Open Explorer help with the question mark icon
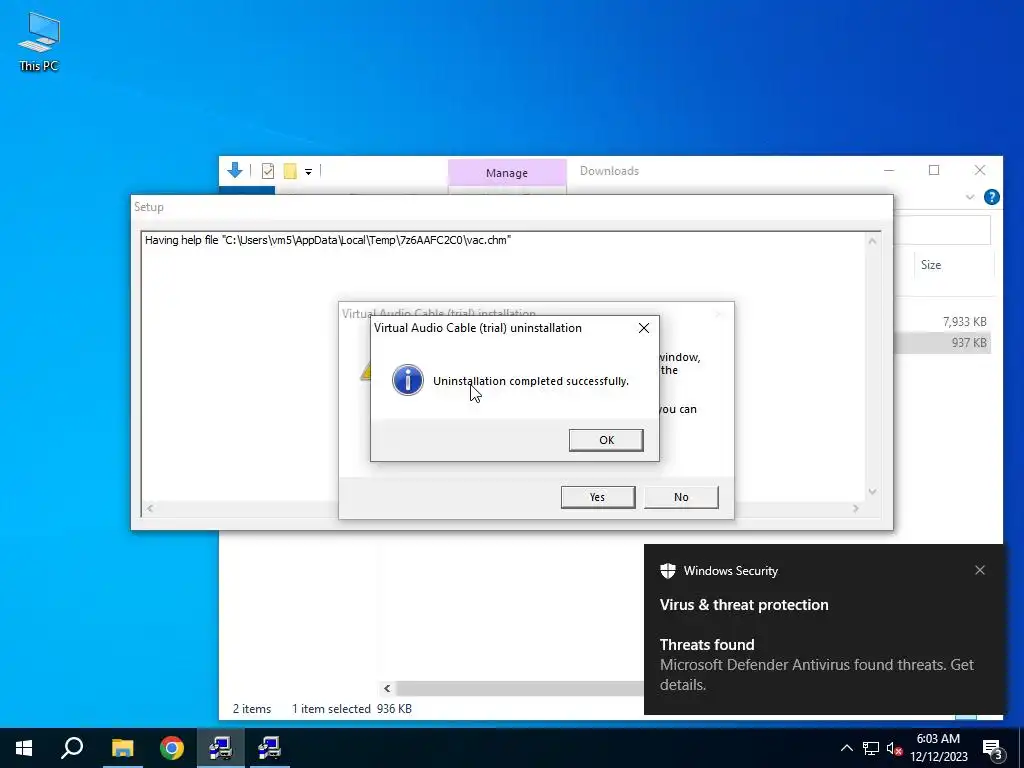Image resolution: width=1024 pixels, height=768 pixels. [x=991, y=197]
